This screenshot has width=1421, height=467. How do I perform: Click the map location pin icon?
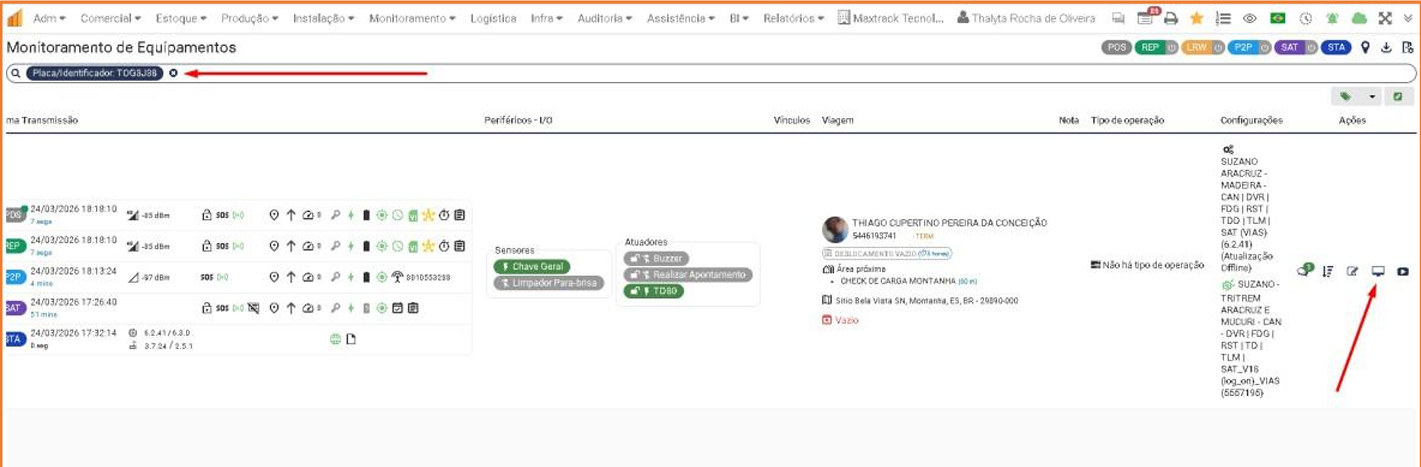[1365, 47]
